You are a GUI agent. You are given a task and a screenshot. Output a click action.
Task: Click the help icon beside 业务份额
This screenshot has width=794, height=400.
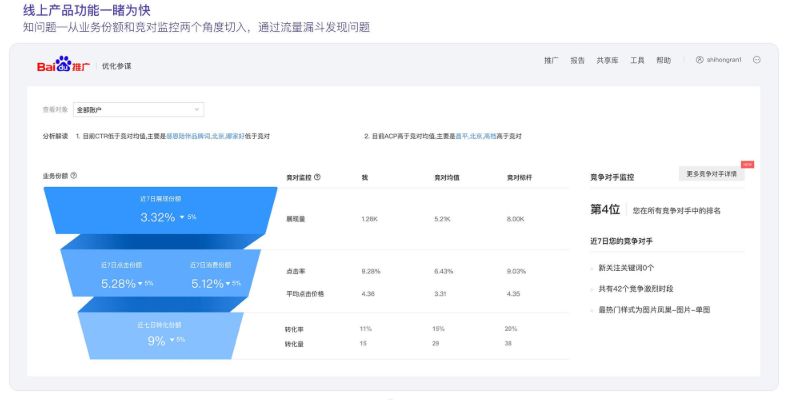(x=74, y=176)
